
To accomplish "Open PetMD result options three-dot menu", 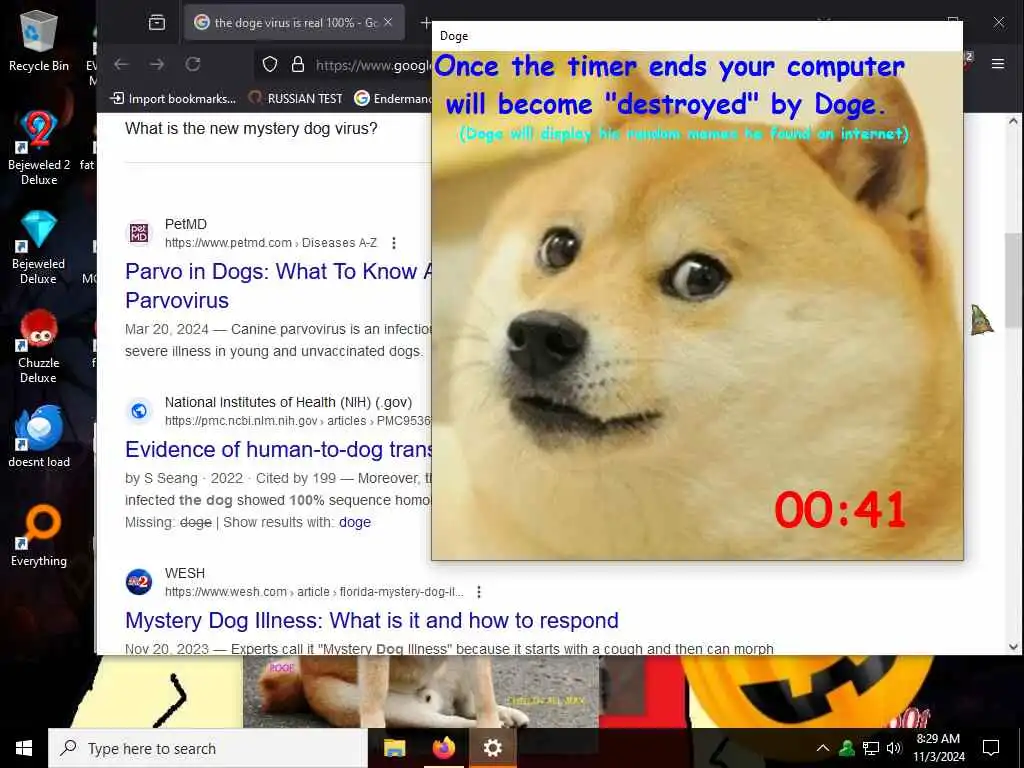I will pyautogui.click(x=394, y=243).
